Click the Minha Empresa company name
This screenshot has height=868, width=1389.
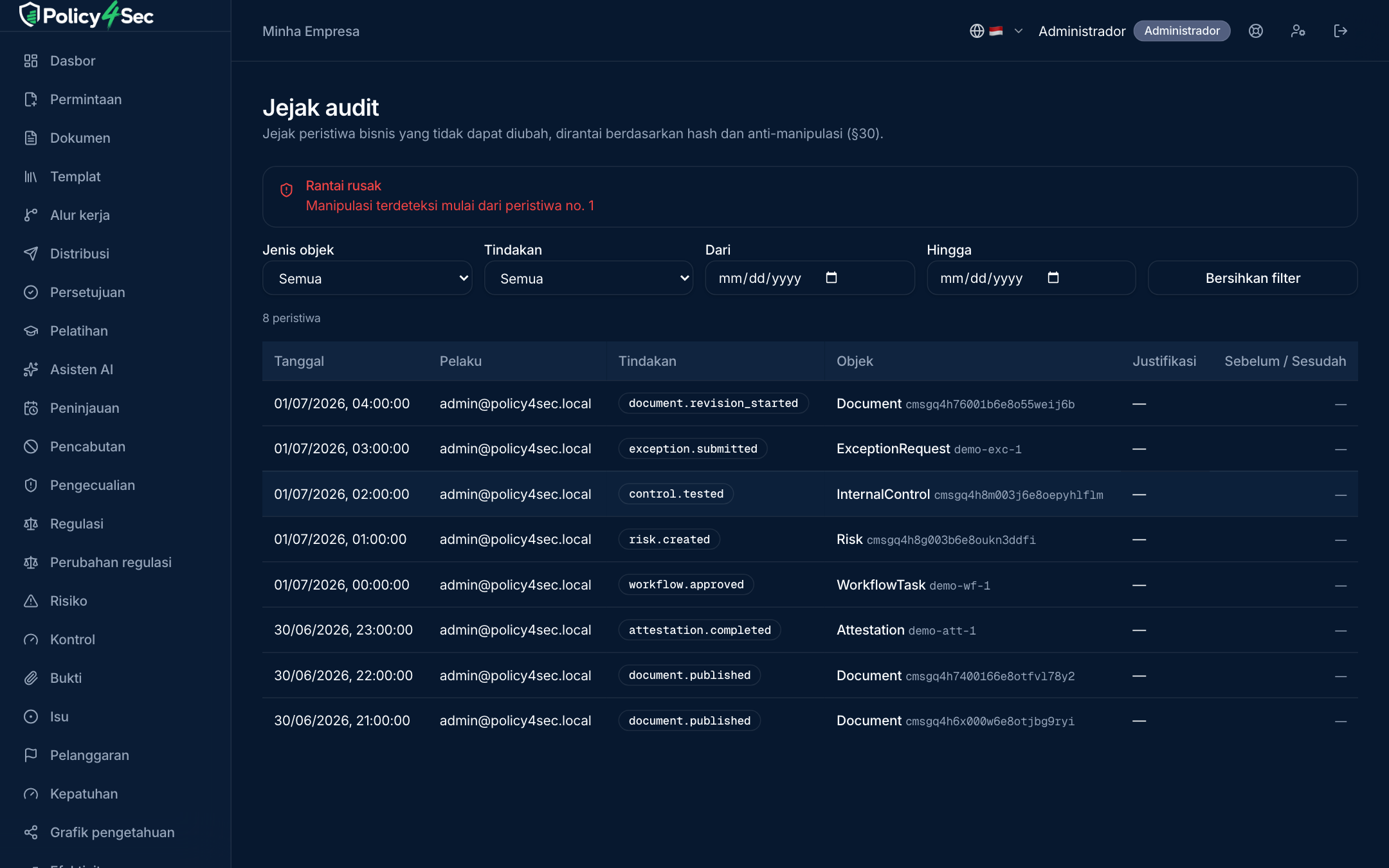pos(311,31)
